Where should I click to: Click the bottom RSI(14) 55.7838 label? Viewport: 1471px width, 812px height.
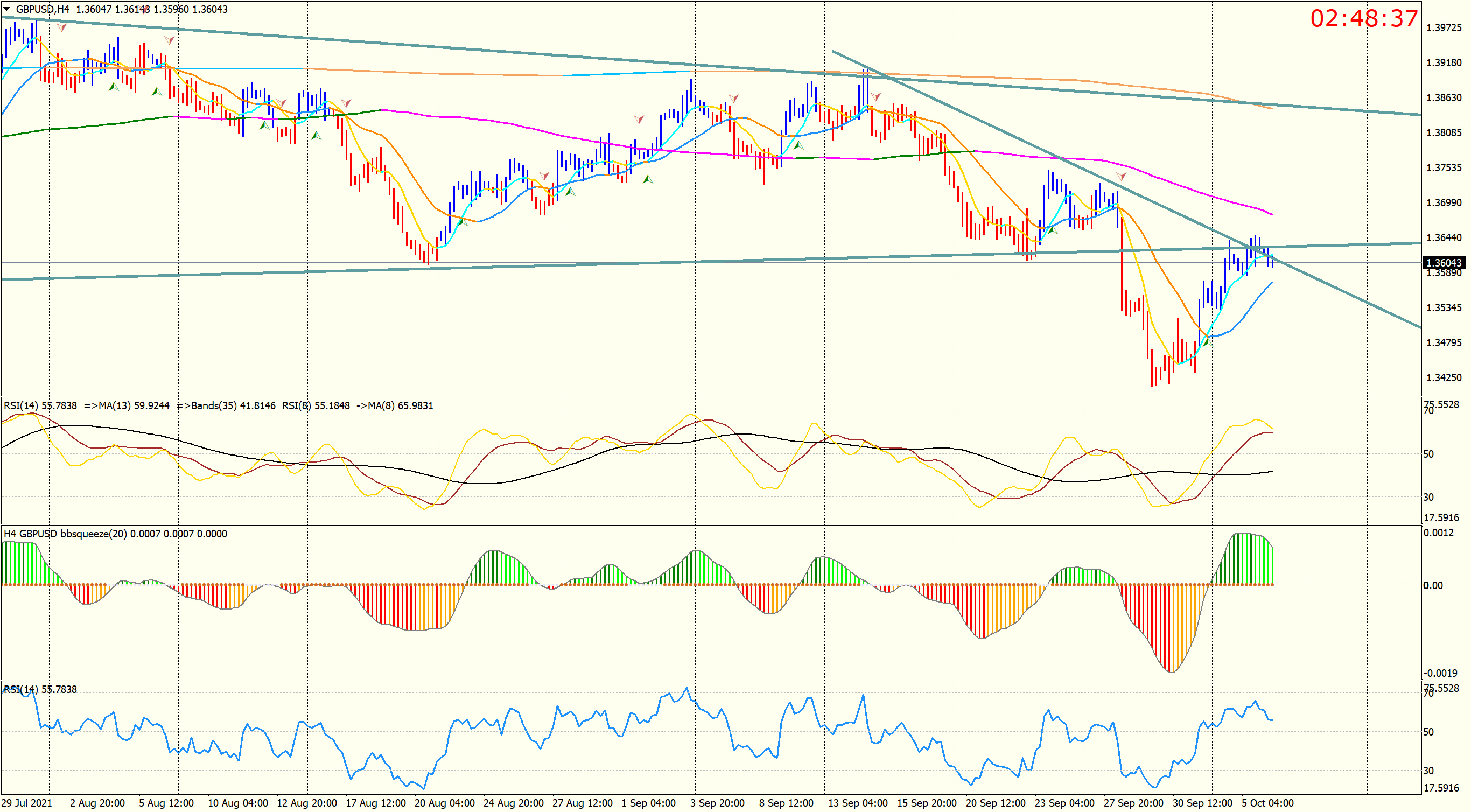40,689
